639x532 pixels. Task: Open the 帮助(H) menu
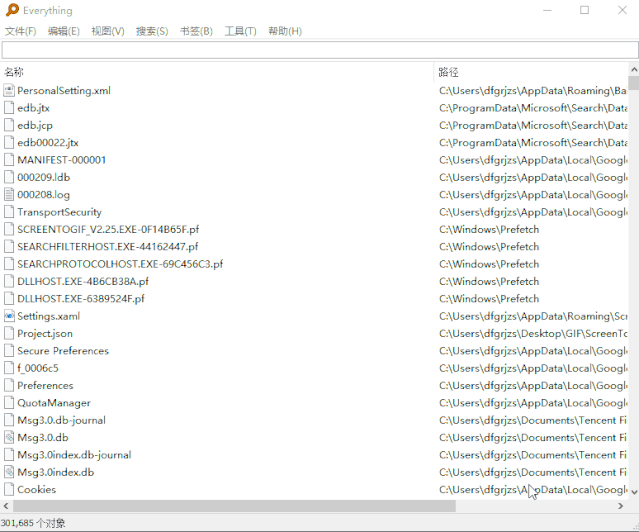285,31
